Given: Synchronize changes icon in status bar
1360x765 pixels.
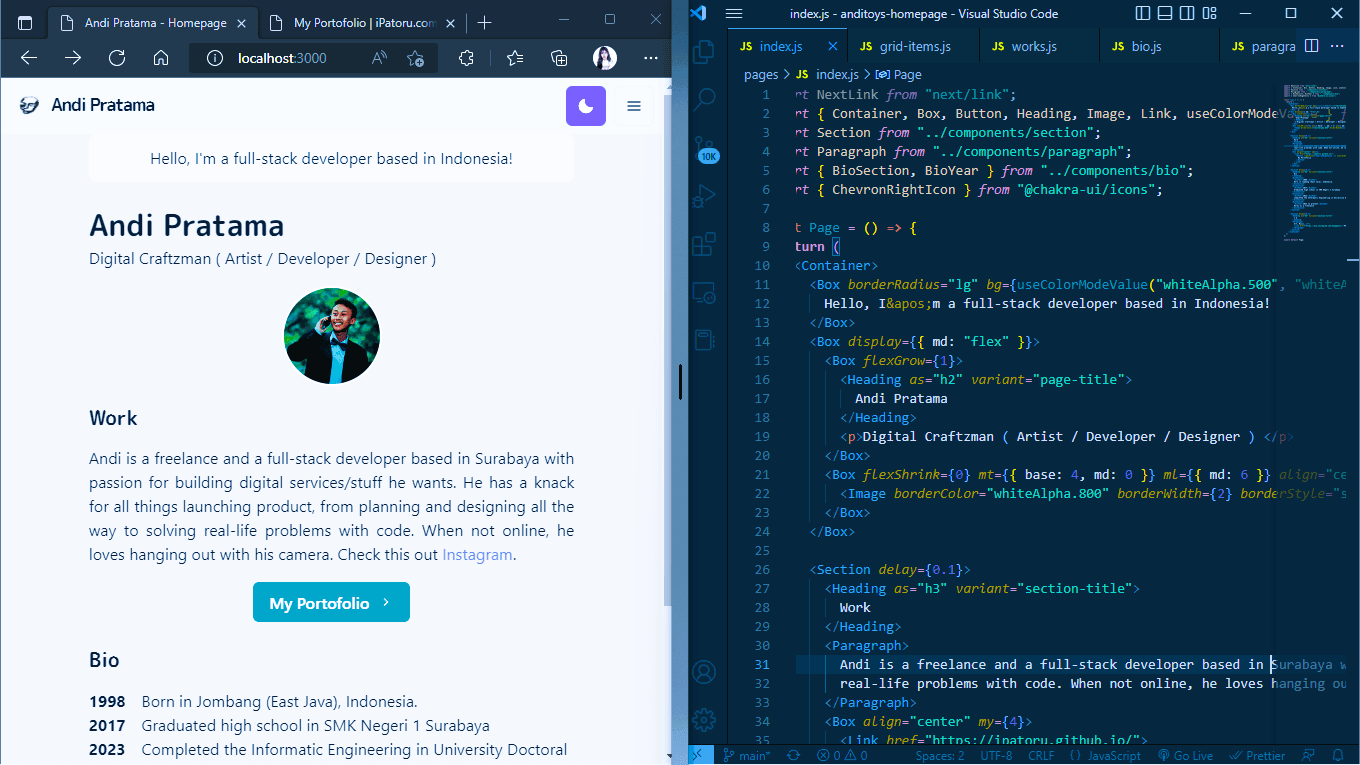Looking at the screenshot, I should pos(794,755).
